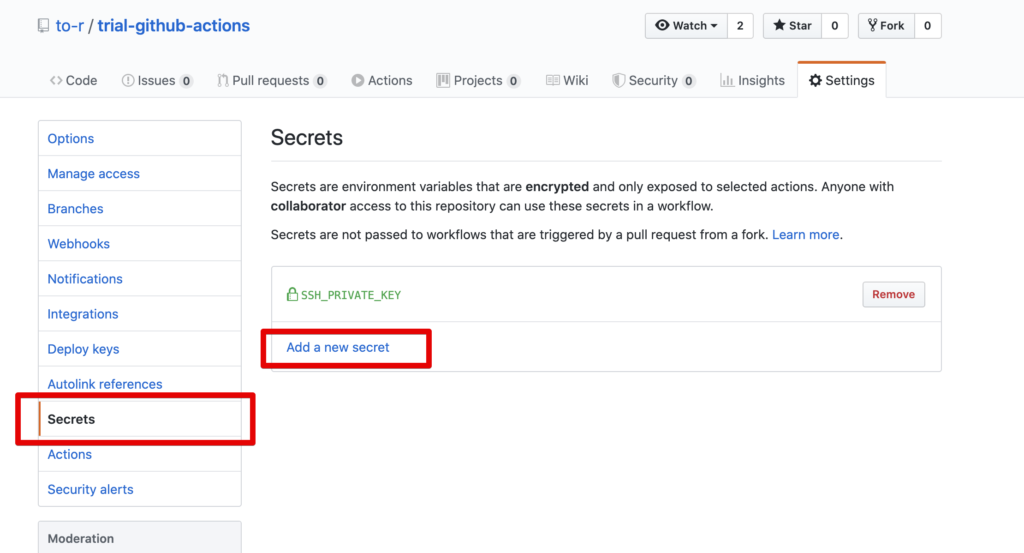
Task: Star the repository
Action: pos(792,25)
